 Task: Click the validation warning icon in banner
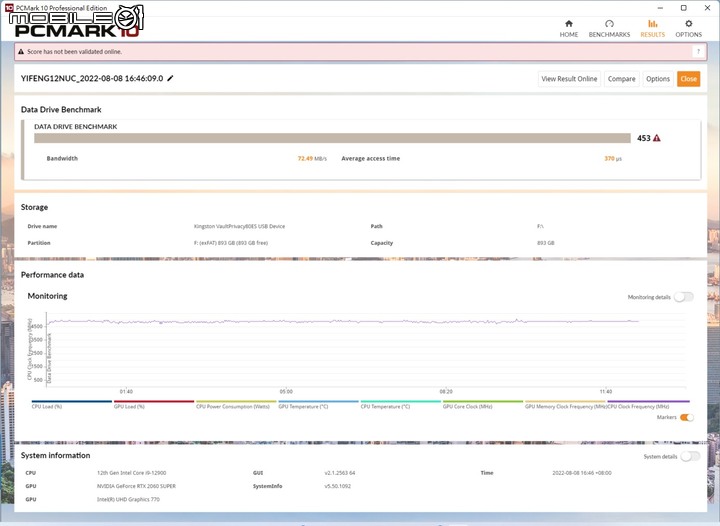(21, 51)
